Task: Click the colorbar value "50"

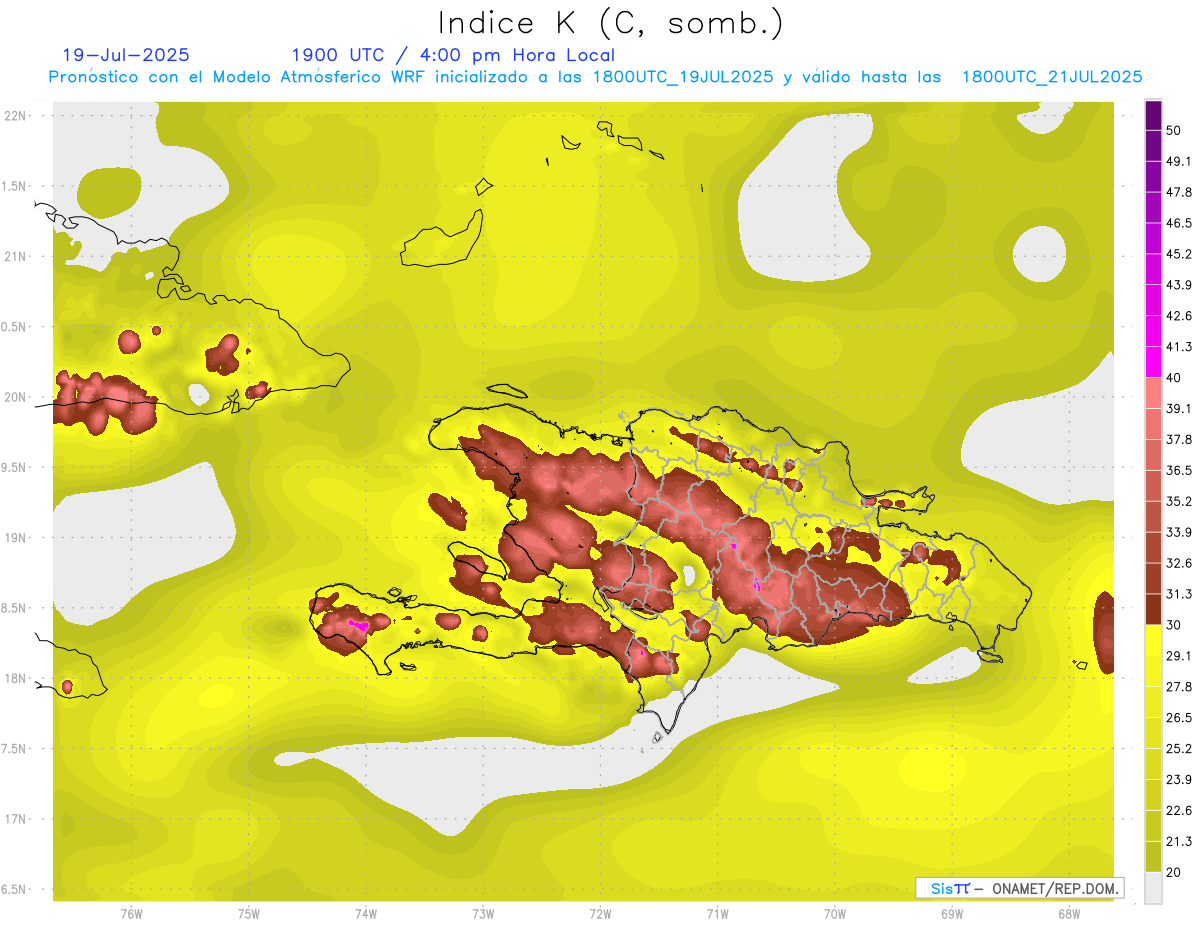Action: point(1174,130)
